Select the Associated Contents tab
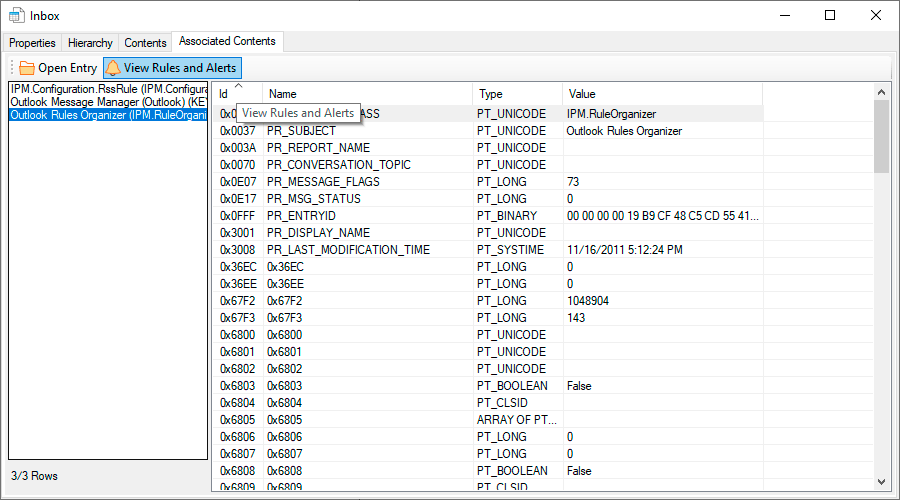 227,41
